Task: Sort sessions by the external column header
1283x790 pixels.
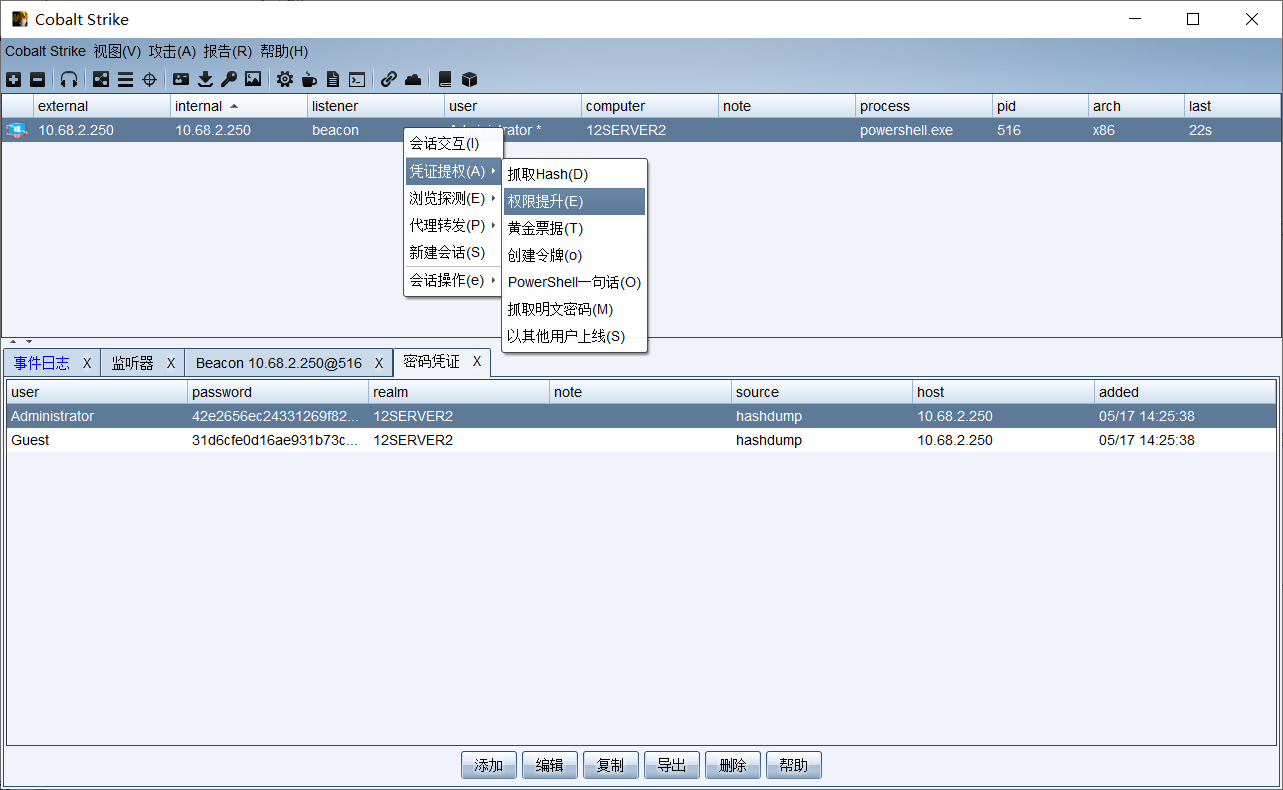Action: (102, 106)
